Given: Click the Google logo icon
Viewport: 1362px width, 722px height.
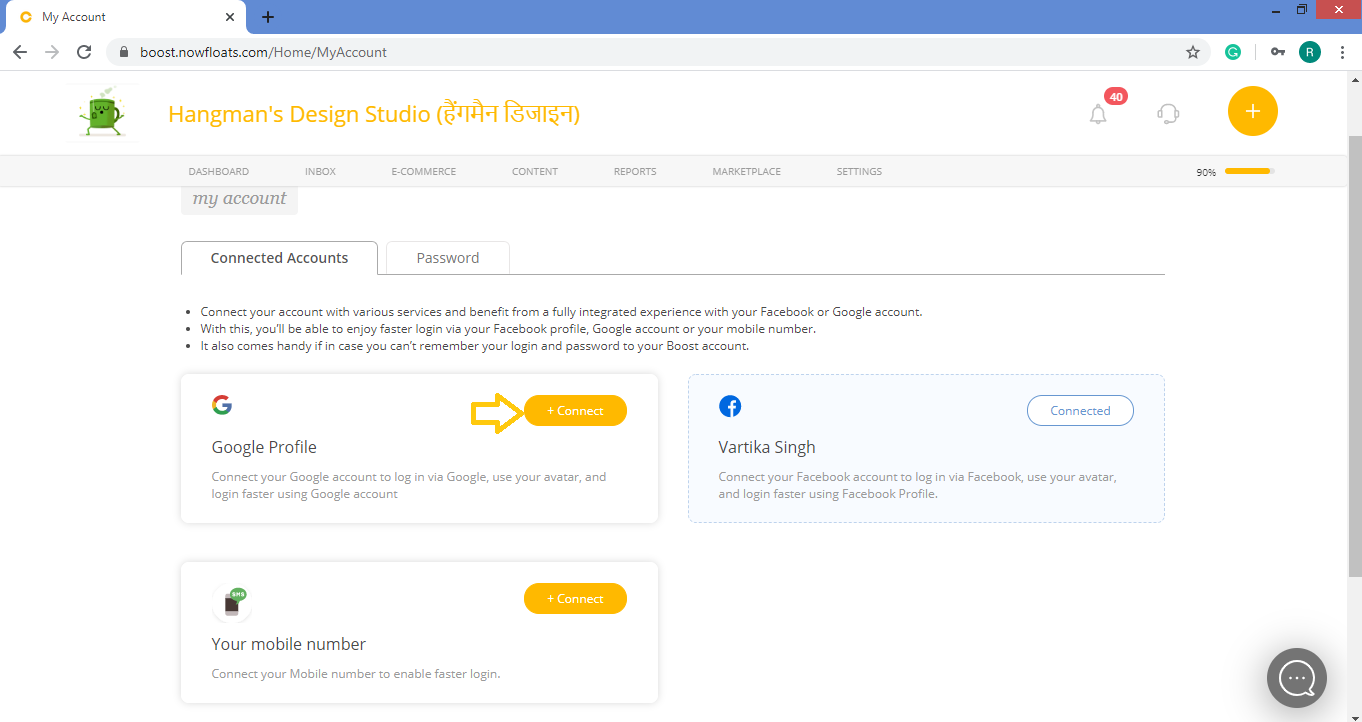Looking at the screenshot, I should point(222,405).
